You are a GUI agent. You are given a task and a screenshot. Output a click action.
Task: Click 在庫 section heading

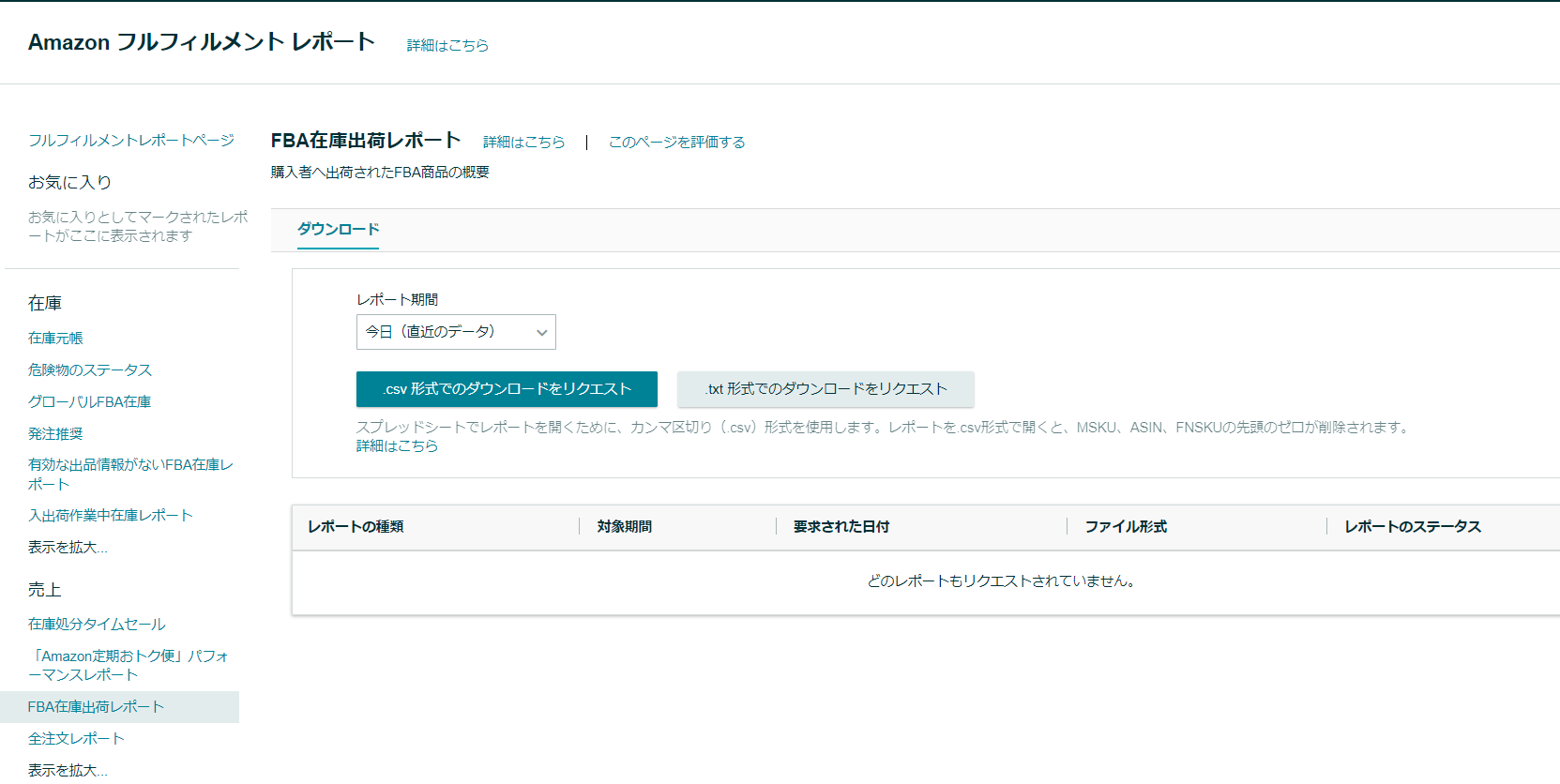[45, 303]
